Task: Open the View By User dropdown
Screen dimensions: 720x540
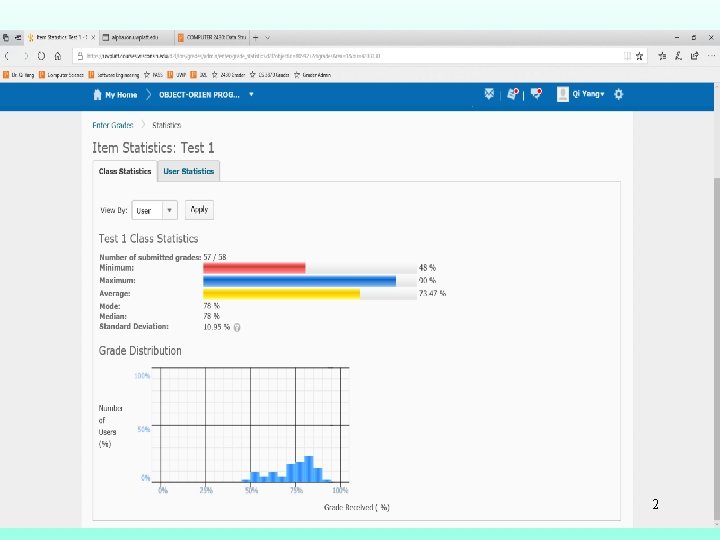Action: tap(154, 210)
